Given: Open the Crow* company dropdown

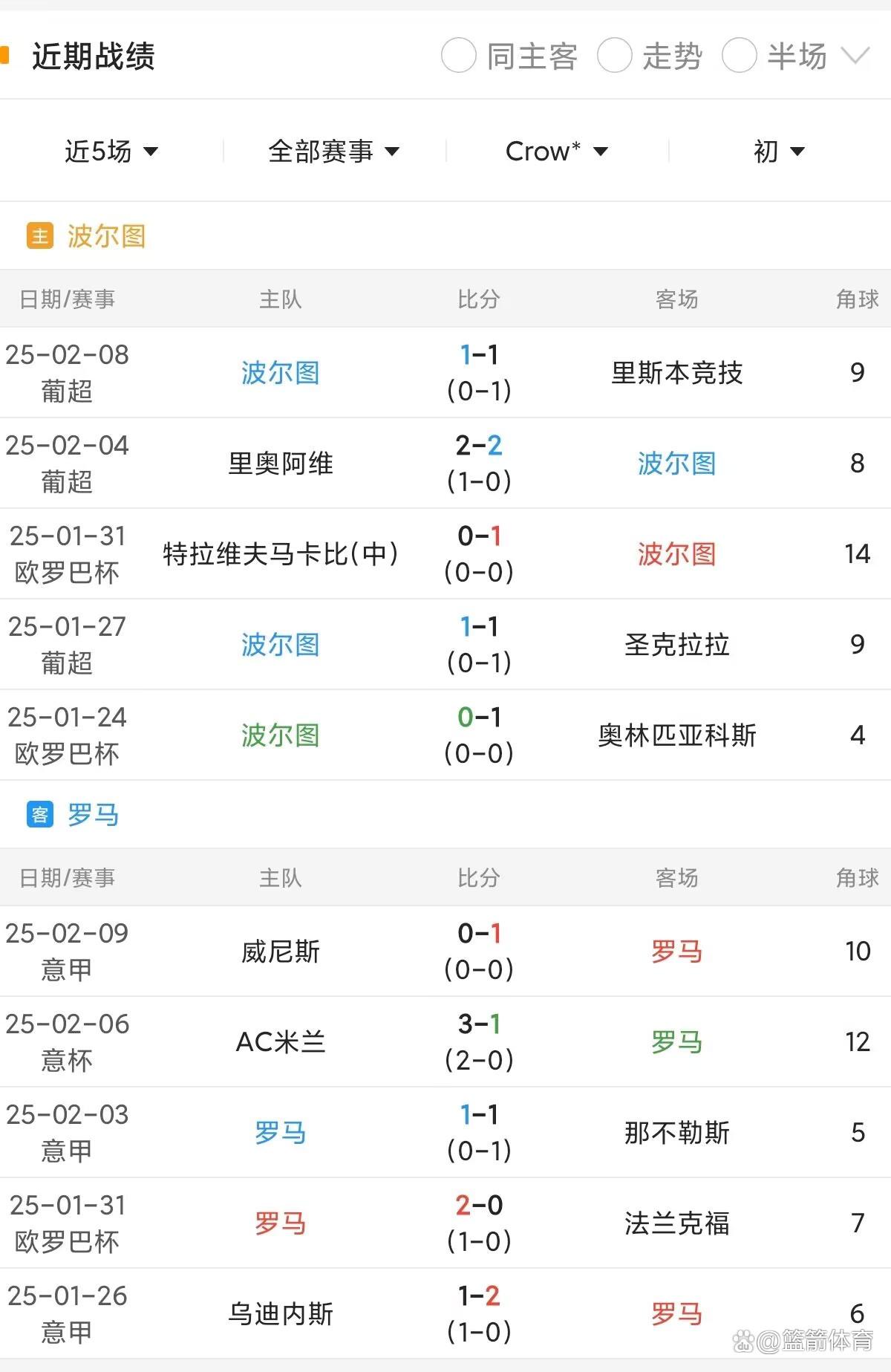Looking at the screenshot, I should (x=555, y=151).
